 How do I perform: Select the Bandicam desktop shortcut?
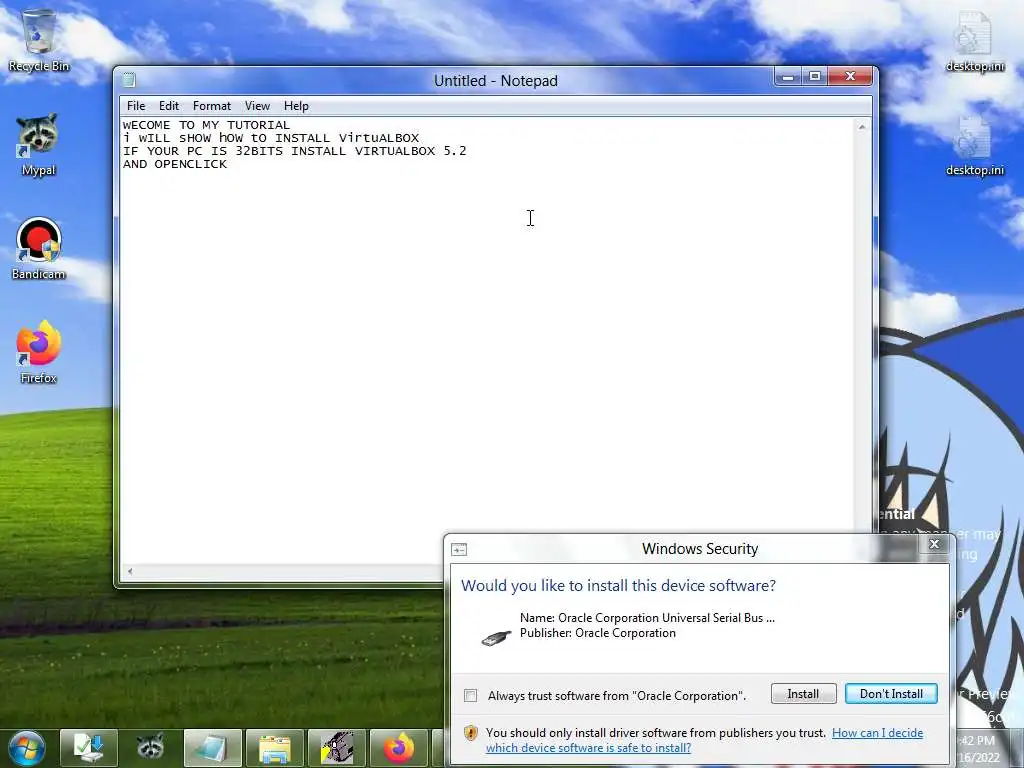(39, 248)
